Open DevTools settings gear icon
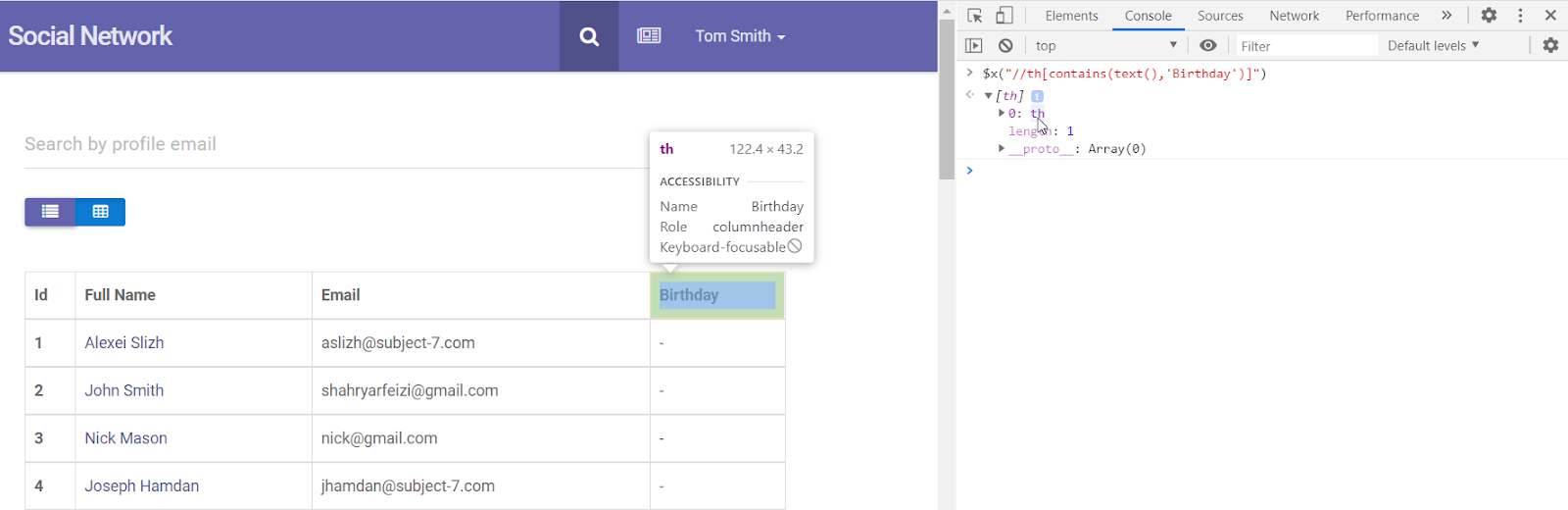1568x510 pixels. click(1489, 16)
